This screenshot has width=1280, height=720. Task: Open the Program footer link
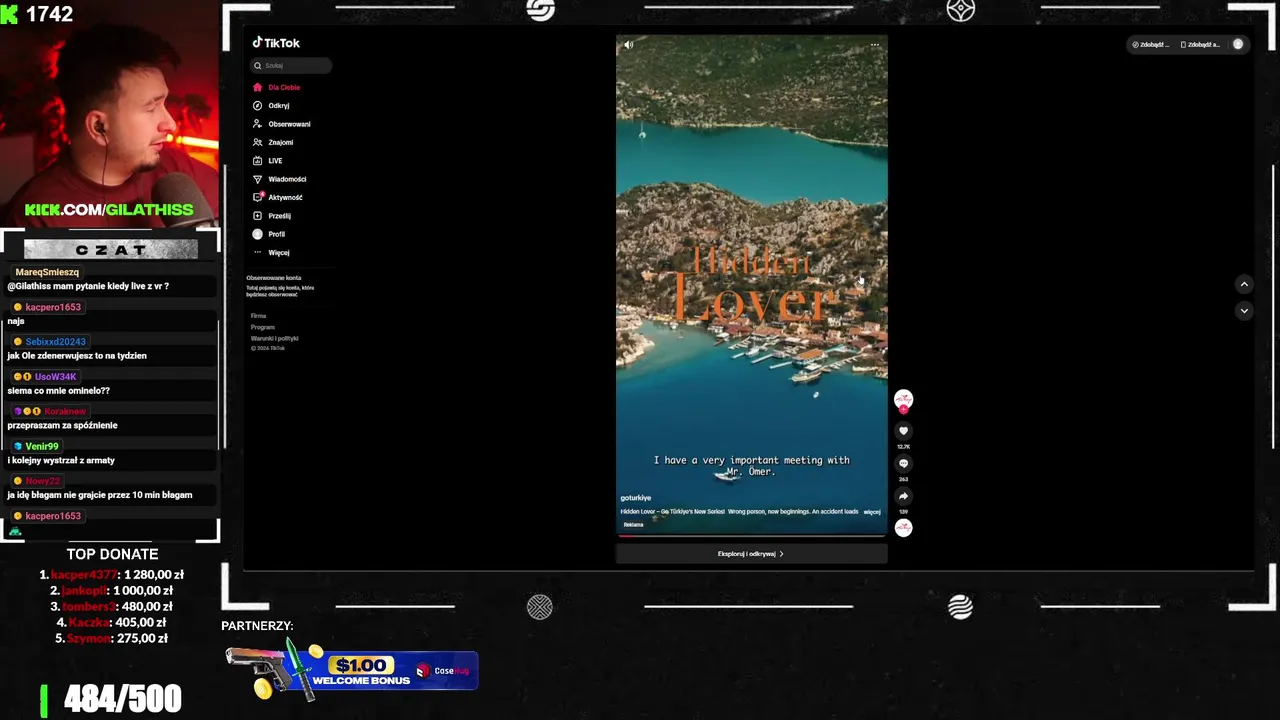[262, 327]
